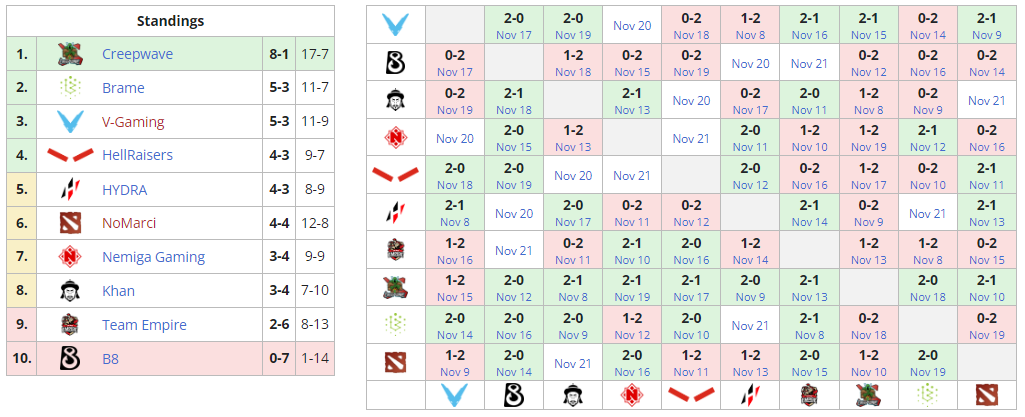Image resolution: width=1025 pixels, height=417 pixels.
Task: Click the HYDRA logo in the standings list
Action: click(x=69, y=189)
